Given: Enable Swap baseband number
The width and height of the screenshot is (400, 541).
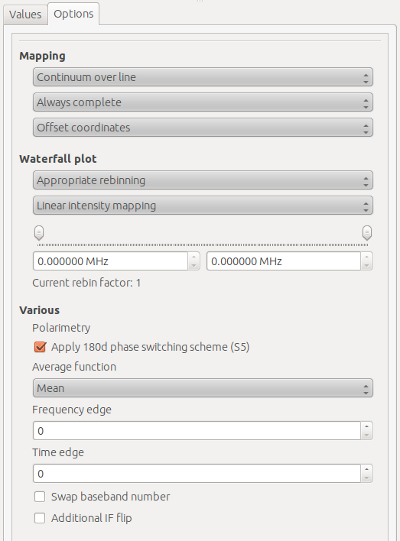Looking at the screenshot, I should (x=39, y=497).
